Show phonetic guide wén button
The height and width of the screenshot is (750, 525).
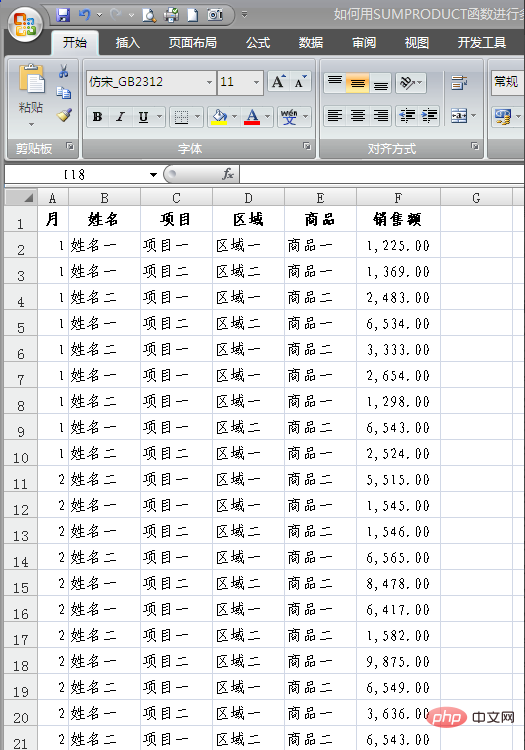(289, 117)
